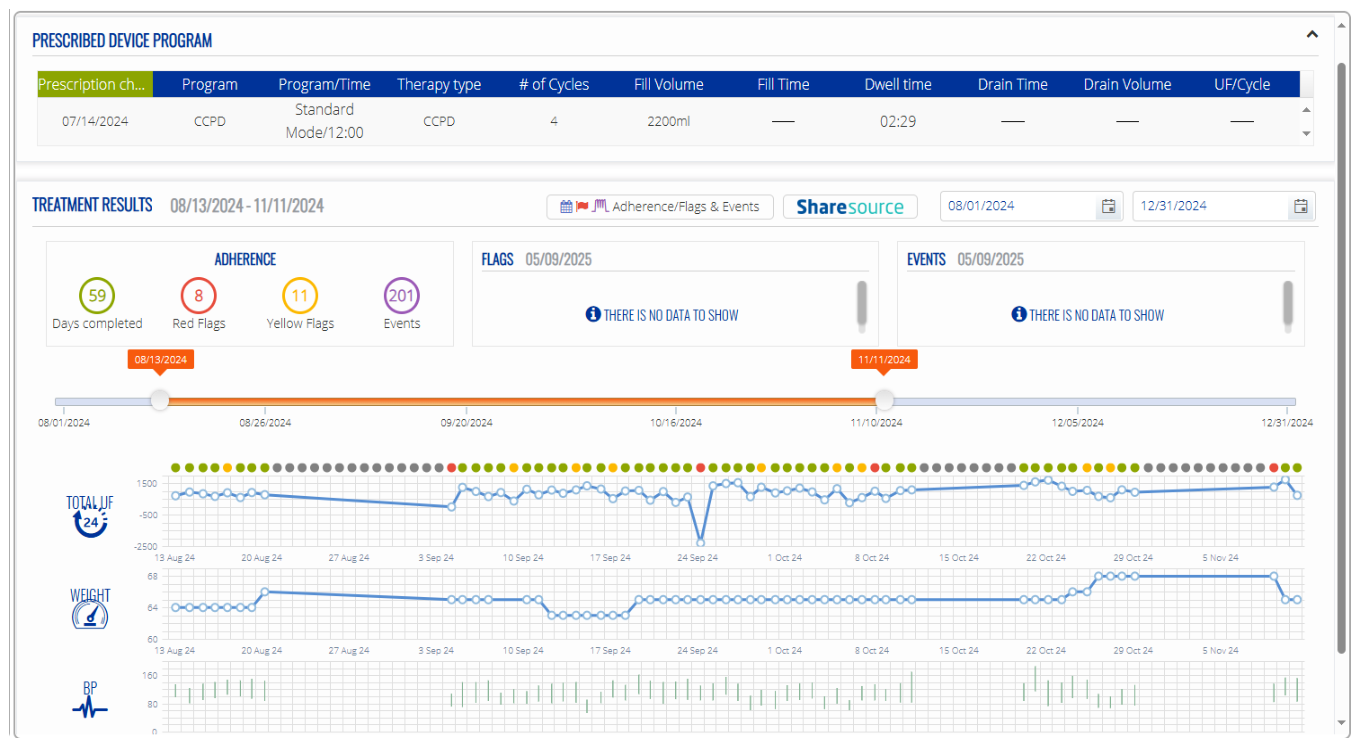
Task: Click the Standard Mode/12:00 cell
Action: coord(324,121)
